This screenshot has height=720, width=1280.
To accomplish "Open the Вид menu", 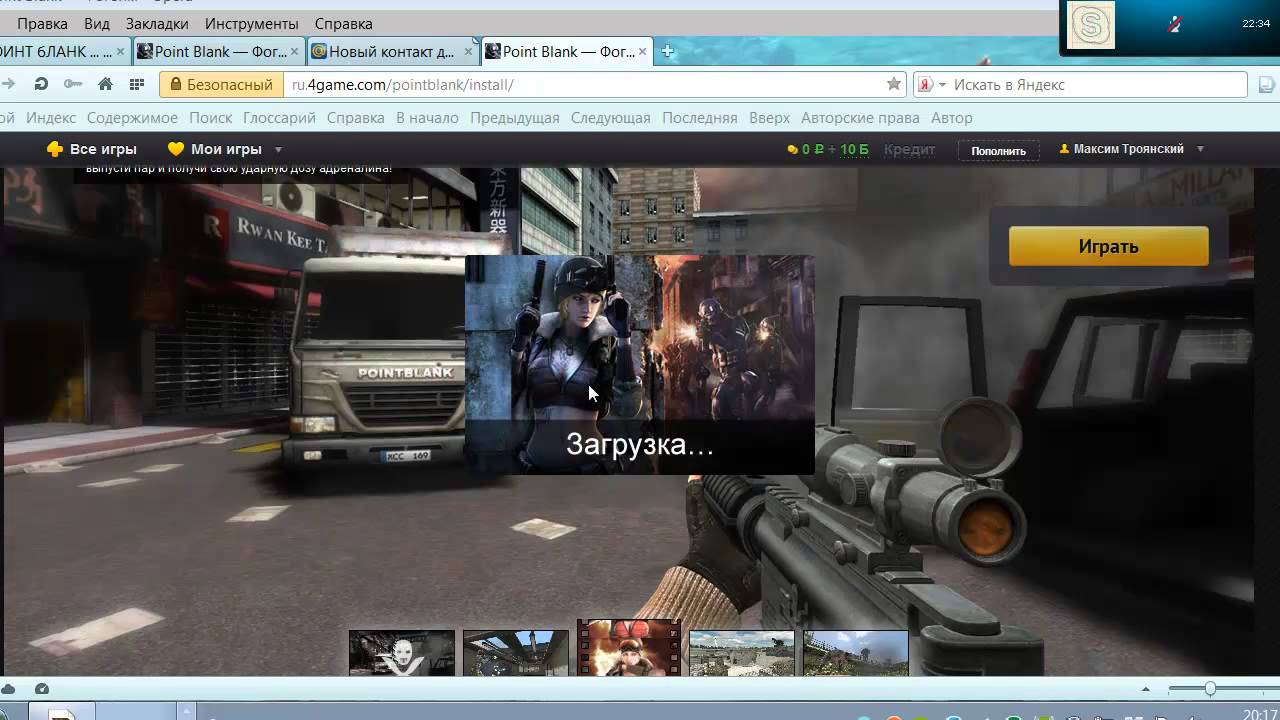I will click(97, 23).
